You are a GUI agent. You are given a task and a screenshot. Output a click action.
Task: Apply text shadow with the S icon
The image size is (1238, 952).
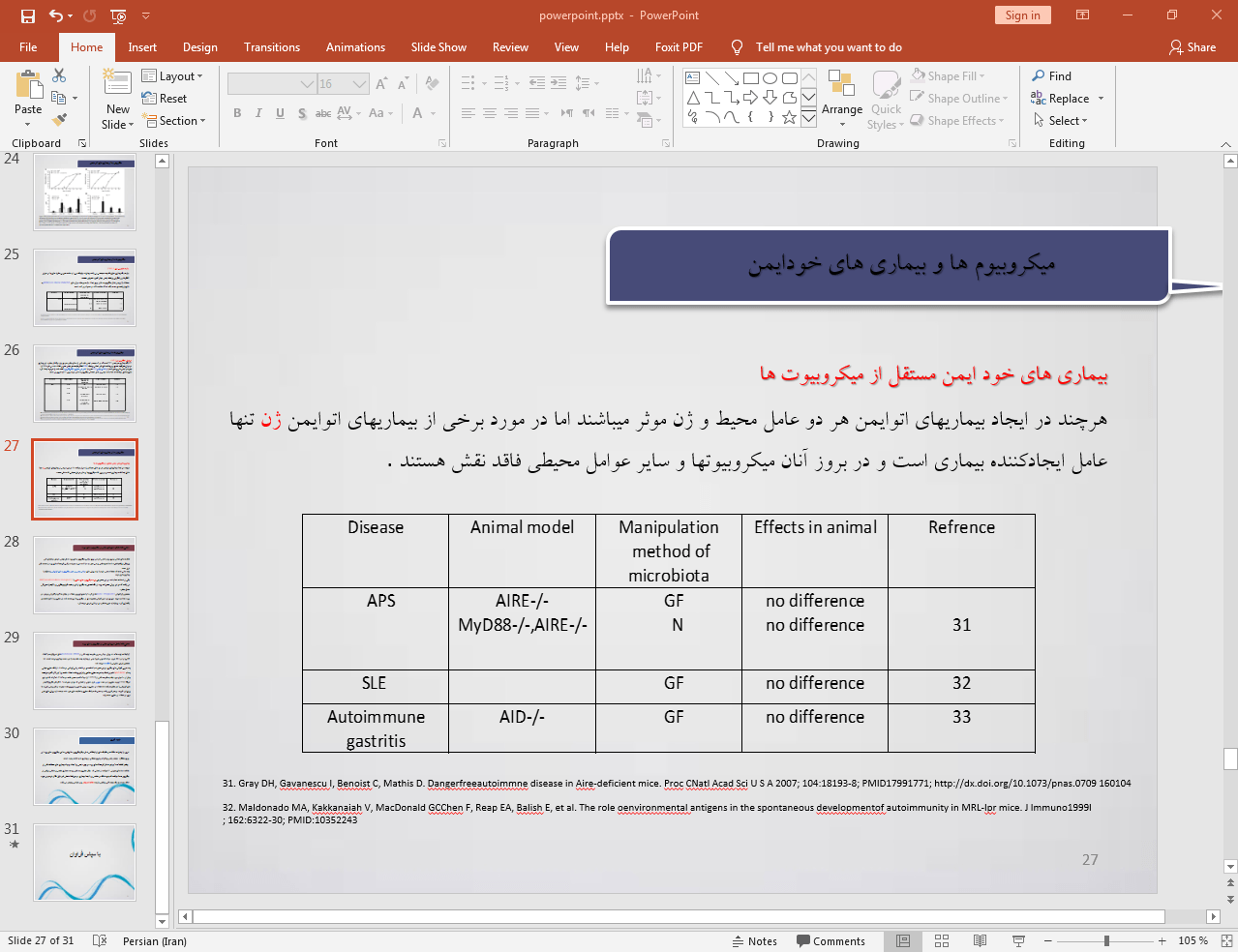302,113
